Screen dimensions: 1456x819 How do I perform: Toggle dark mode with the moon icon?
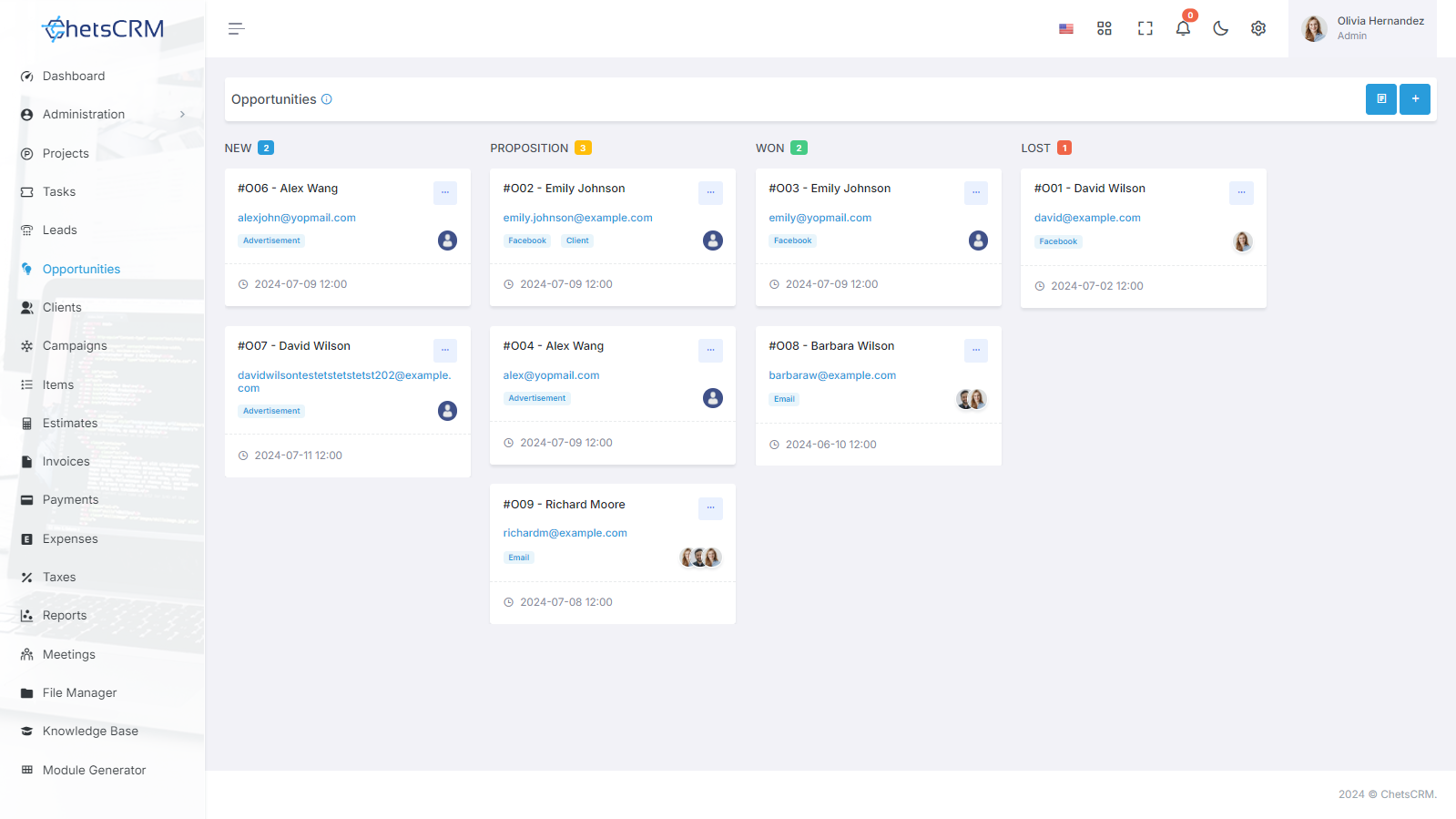(1221, 29)
